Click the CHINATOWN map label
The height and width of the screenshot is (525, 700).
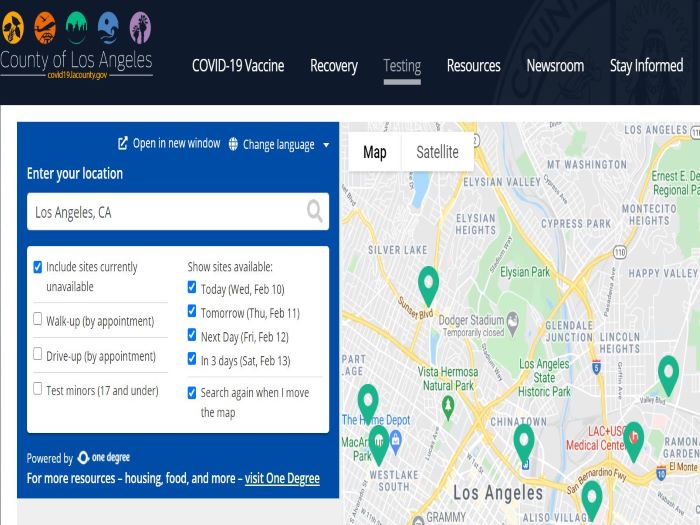click(518, 421)
